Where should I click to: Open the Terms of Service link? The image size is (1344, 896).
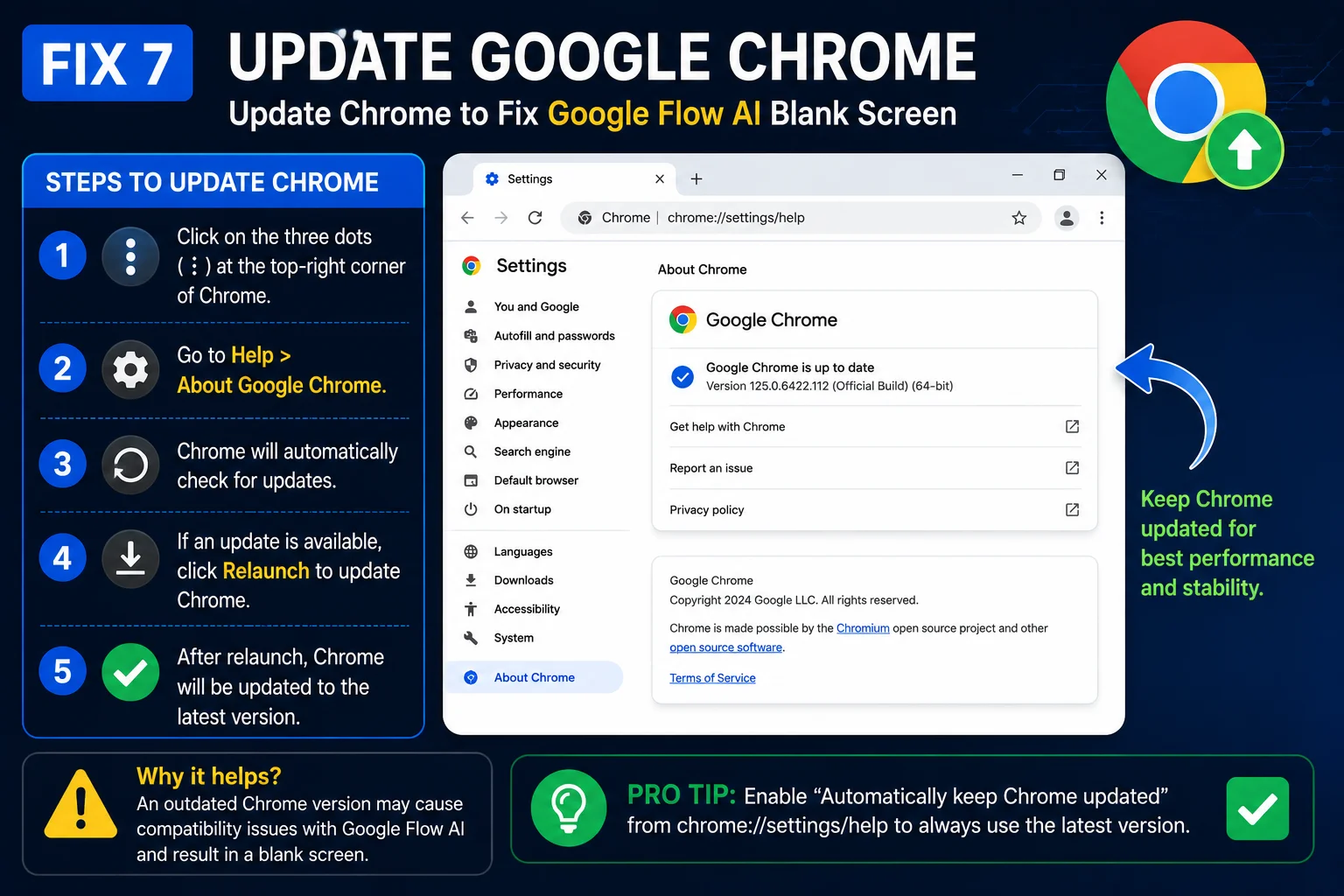coord(712,678)
